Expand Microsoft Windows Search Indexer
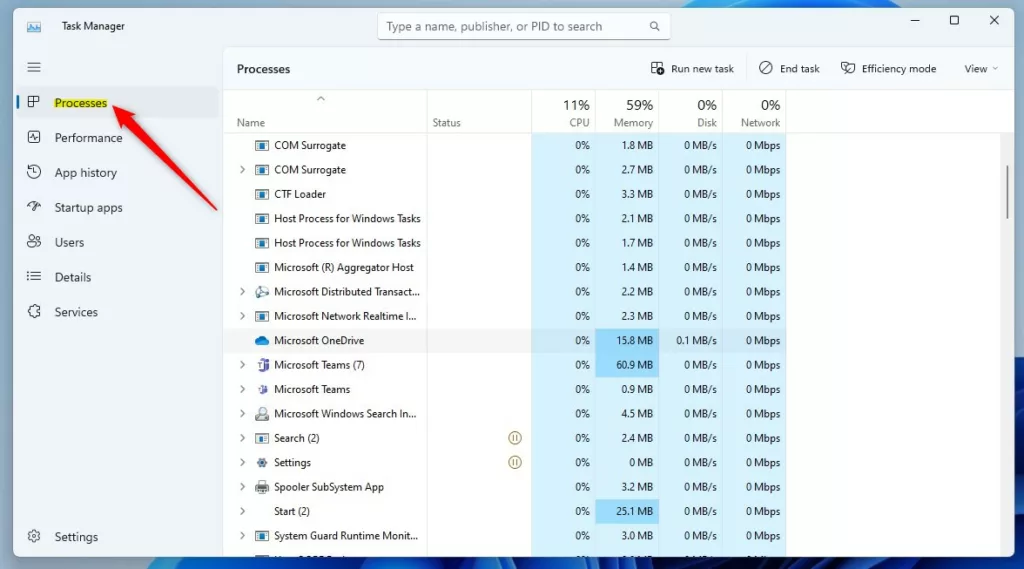The height and width of the screenshot is (569, 1024). pos(242,414)
